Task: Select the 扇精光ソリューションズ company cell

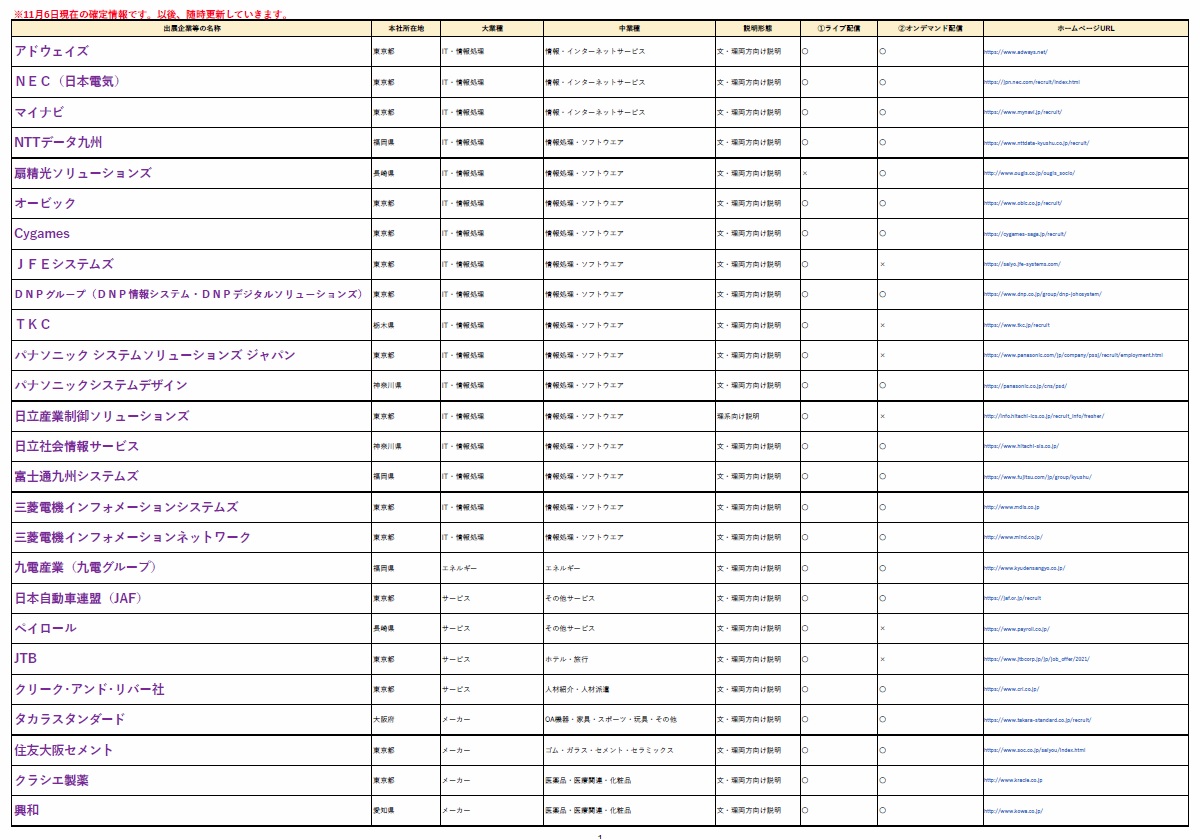Action: (192, 173)
